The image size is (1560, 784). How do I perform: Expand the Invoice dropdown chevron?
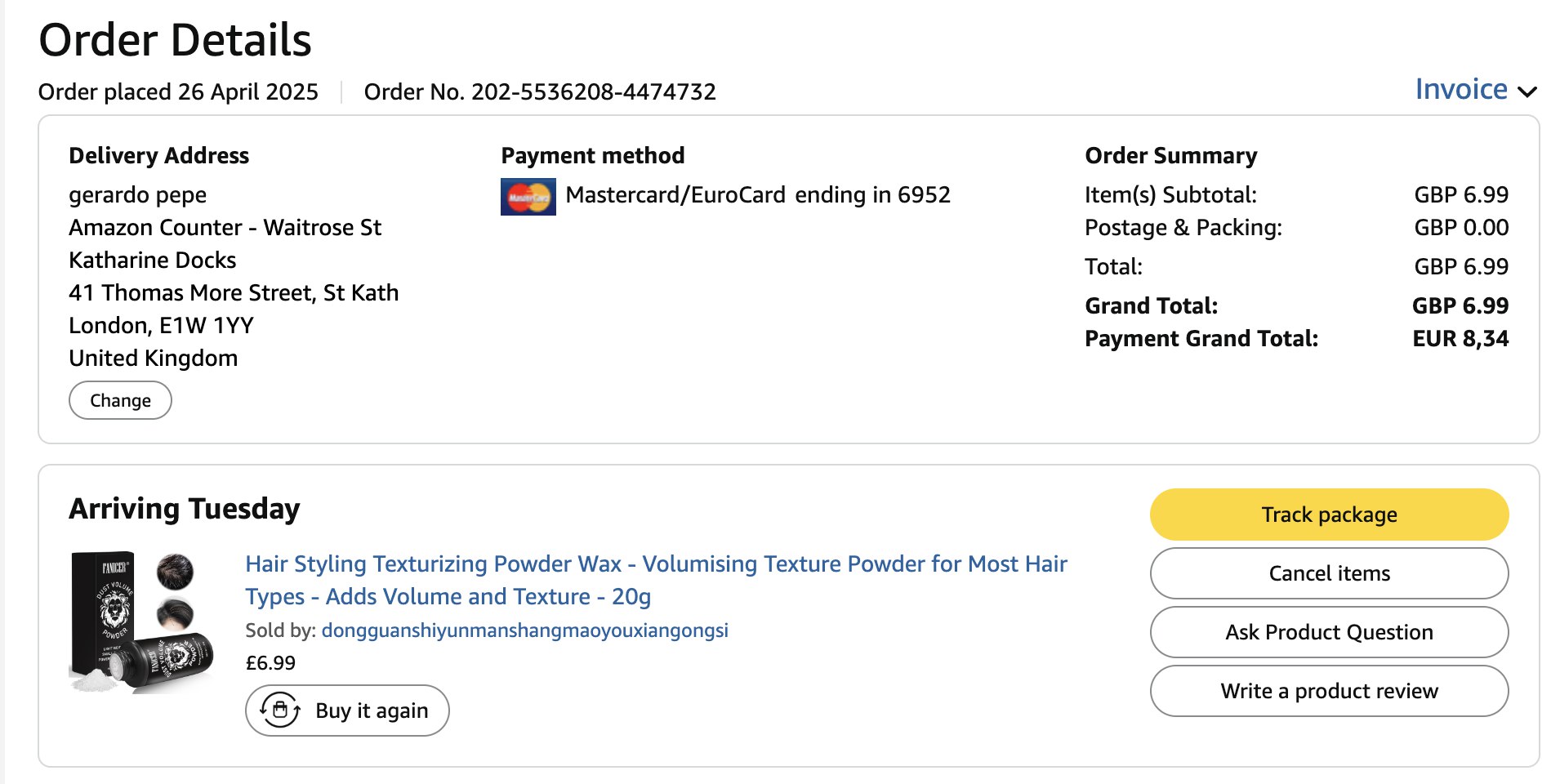click(x=1527, y=91)
